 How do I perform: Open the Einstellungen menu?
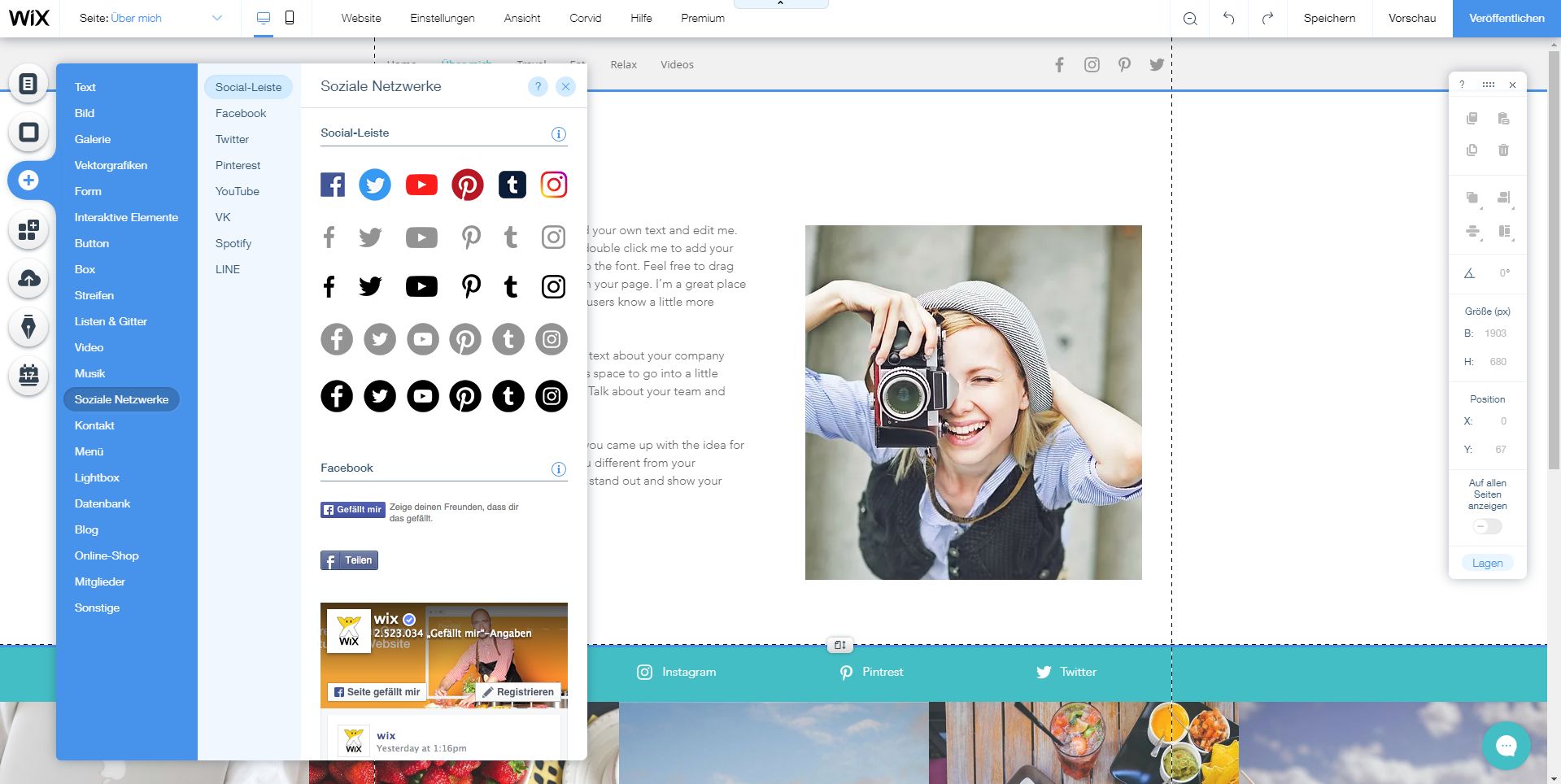click(443, 18)
